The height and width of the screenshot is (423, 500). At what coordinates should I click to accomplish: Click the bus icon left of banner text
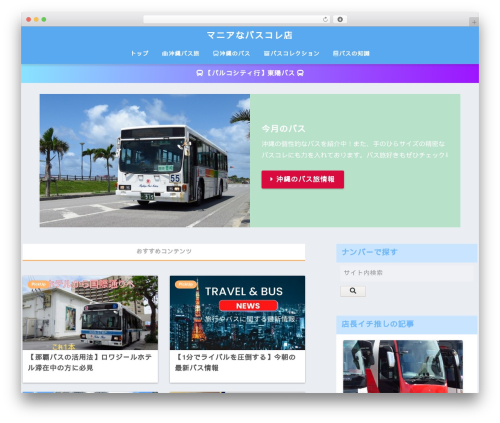[200, 73]
